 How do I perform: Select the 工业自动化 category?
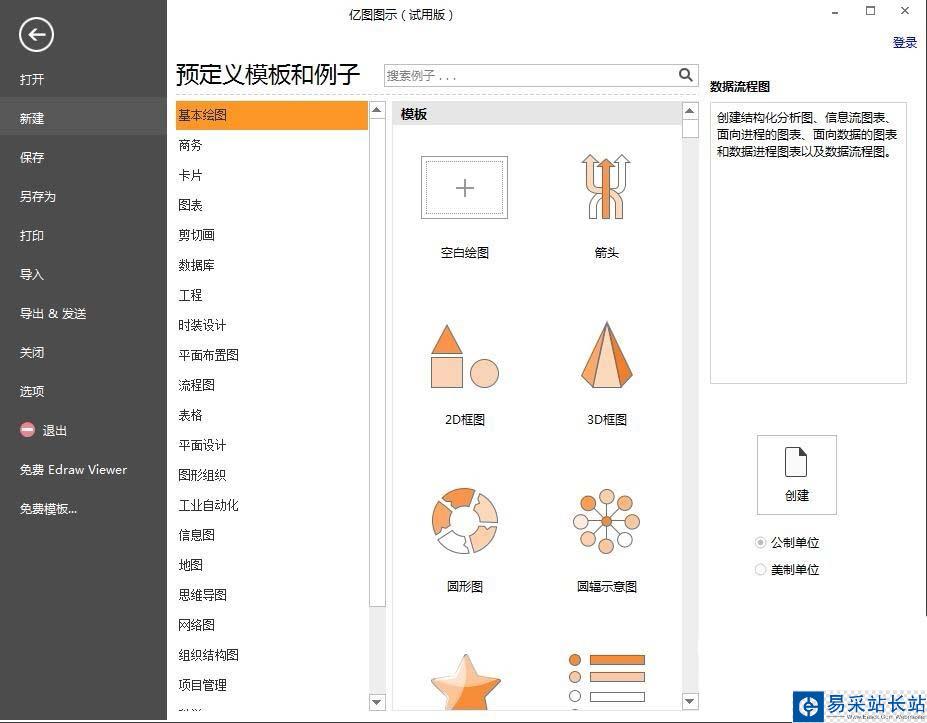(209, 505)
